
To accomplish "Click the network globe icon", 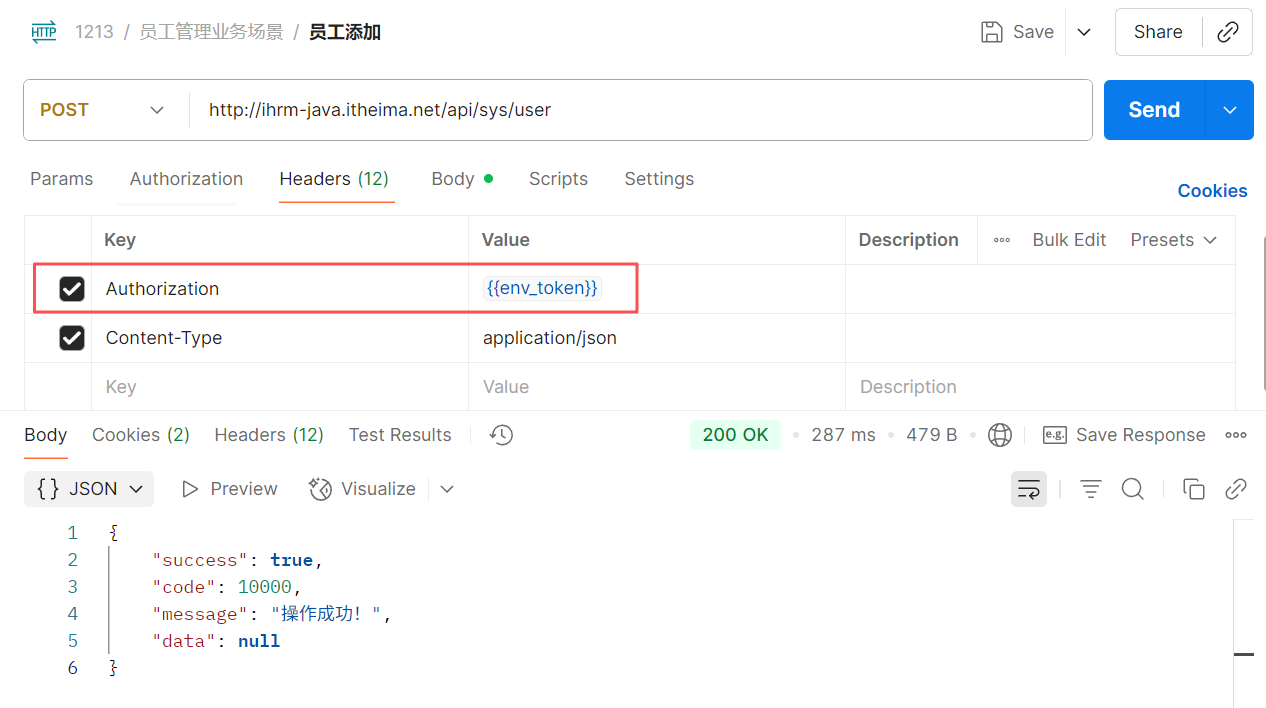I will pyautogui.click(x=999, y=435).
